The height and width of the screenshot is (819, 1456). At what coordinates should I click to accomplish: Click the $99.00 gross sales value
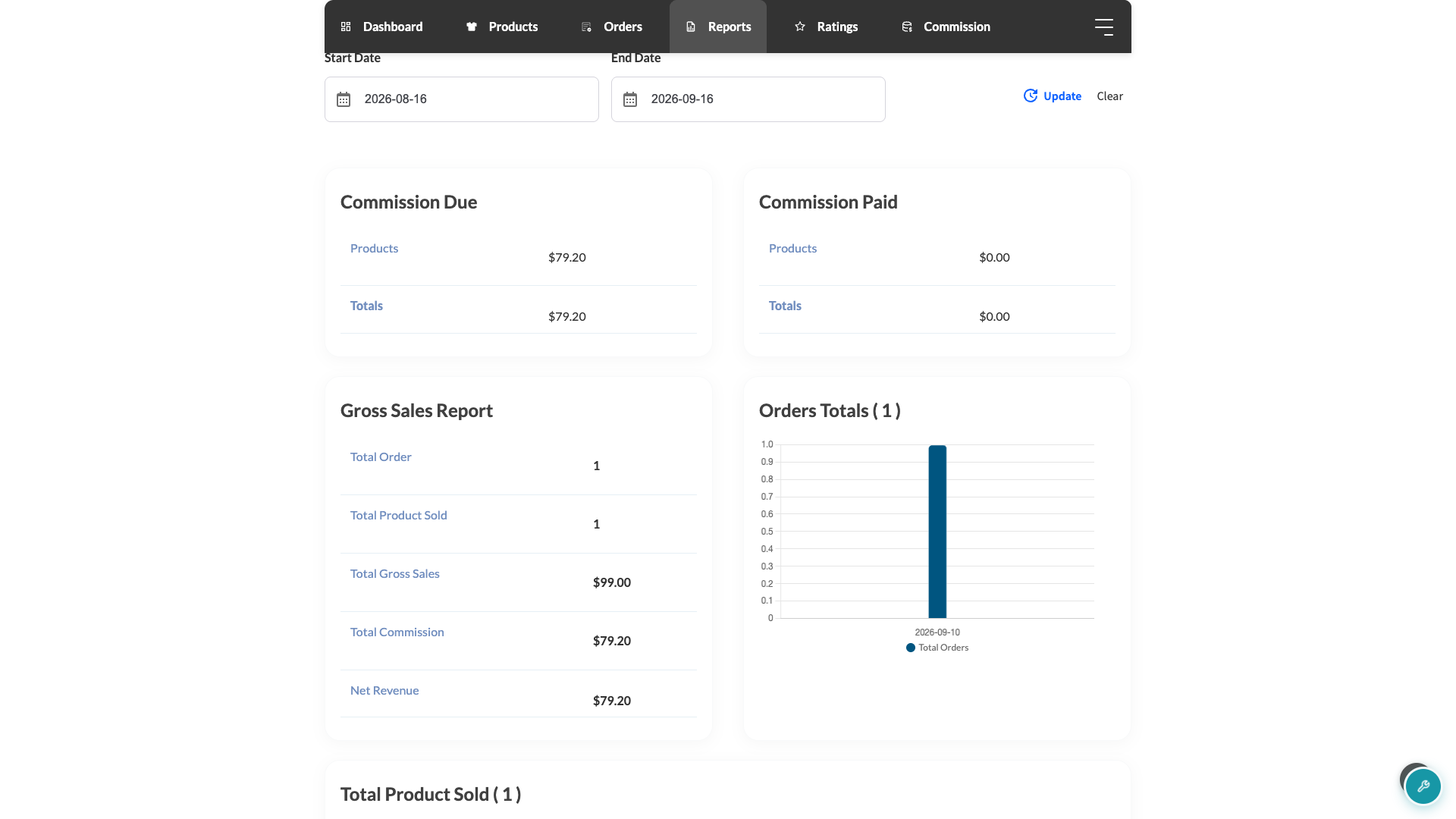pyautogui.click(x=612, y=582)
